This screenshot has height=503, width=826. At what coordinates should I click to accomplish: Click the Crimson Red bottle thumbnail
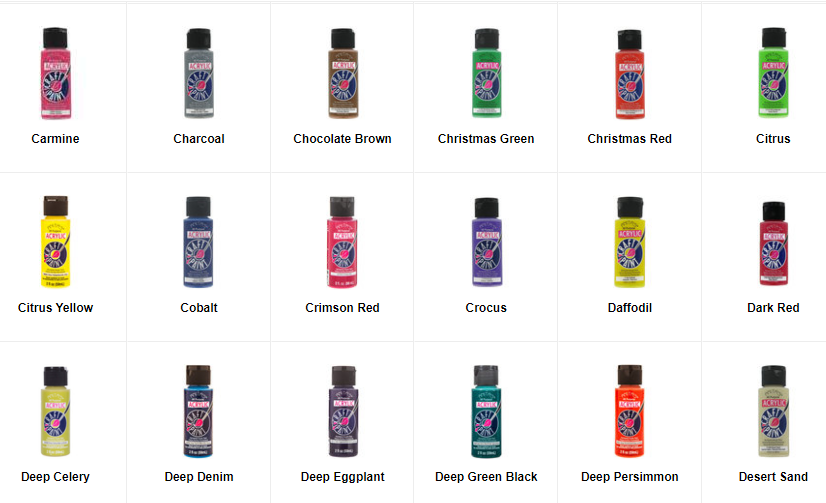pos(342,242)
